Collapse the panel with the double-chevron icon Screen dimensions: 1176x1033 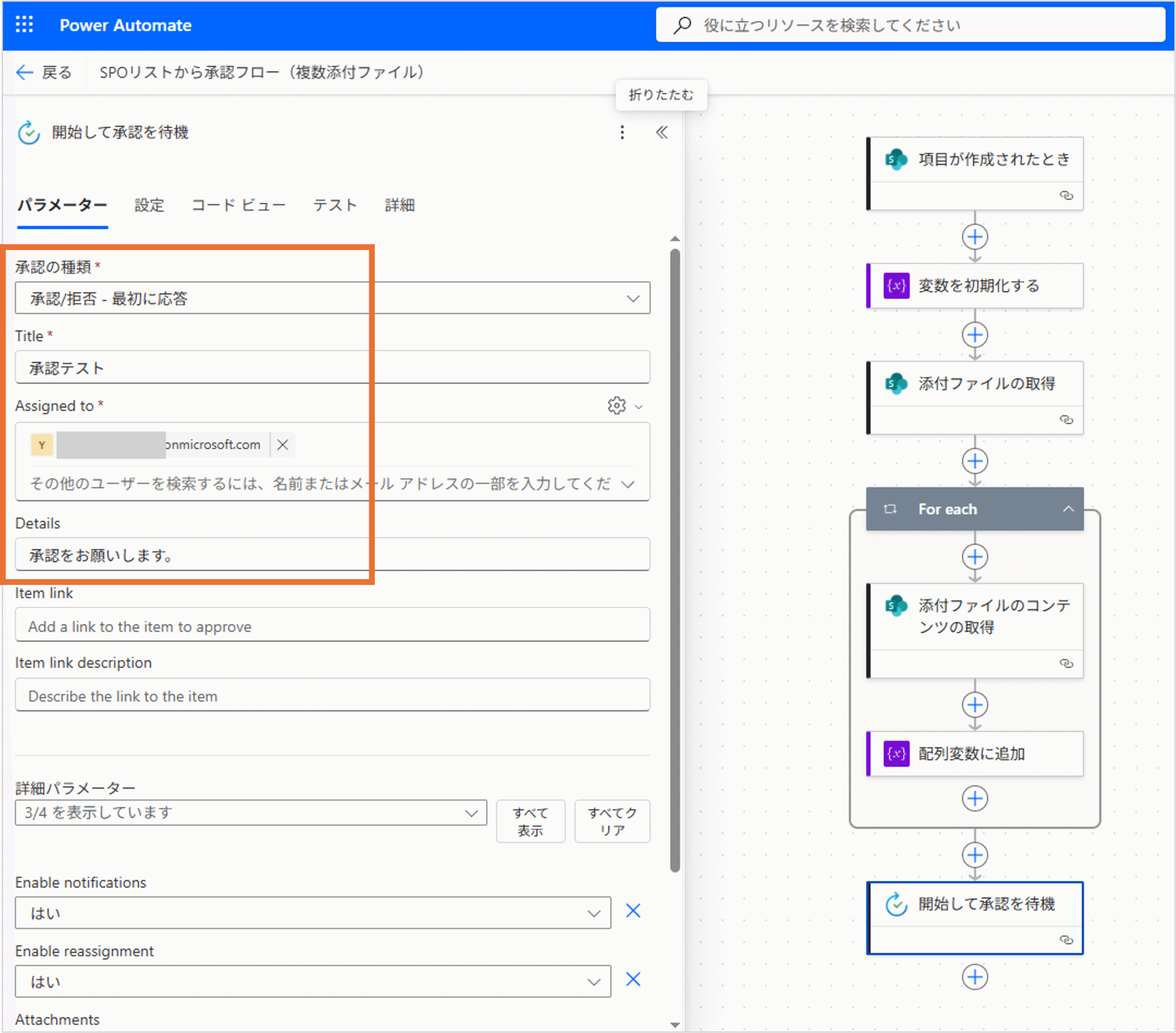coord(661,132)
